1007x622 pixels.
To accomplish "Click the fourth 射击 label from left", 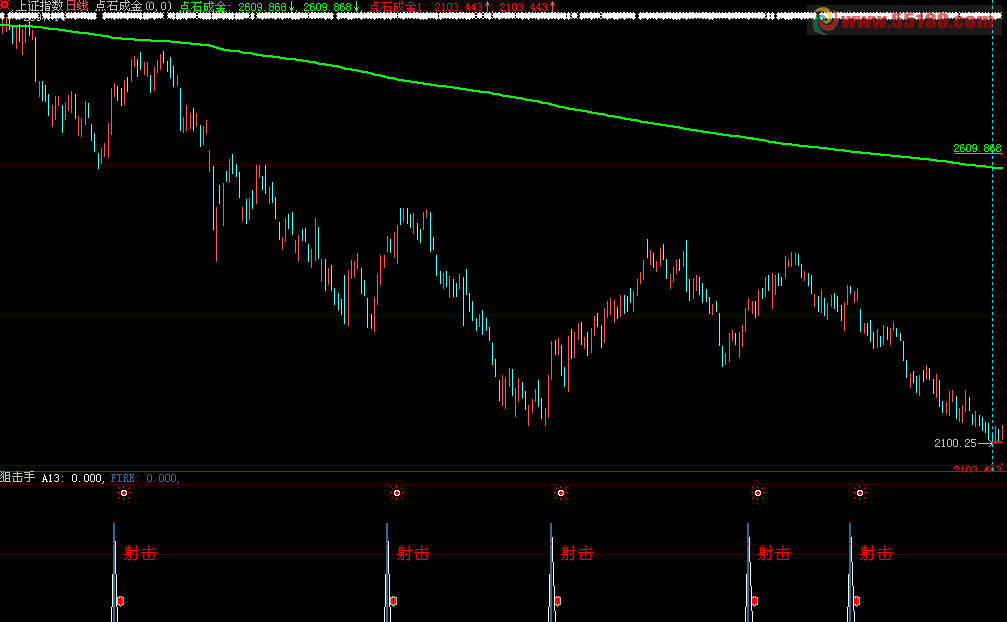I will tap(774, 553).
